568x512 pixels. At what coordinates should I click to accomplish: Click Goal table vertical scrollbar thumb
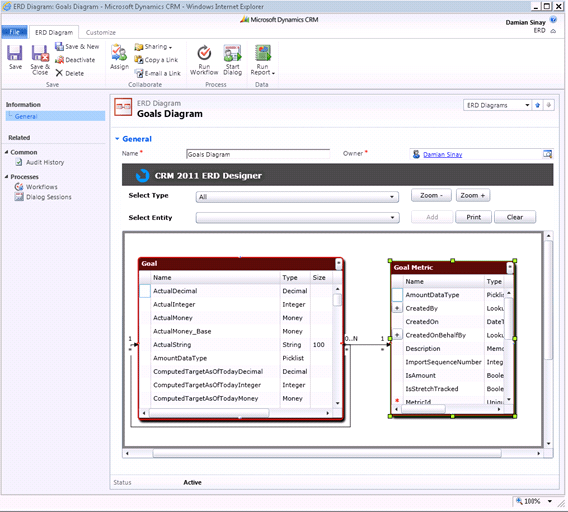(x=337, y=300)
